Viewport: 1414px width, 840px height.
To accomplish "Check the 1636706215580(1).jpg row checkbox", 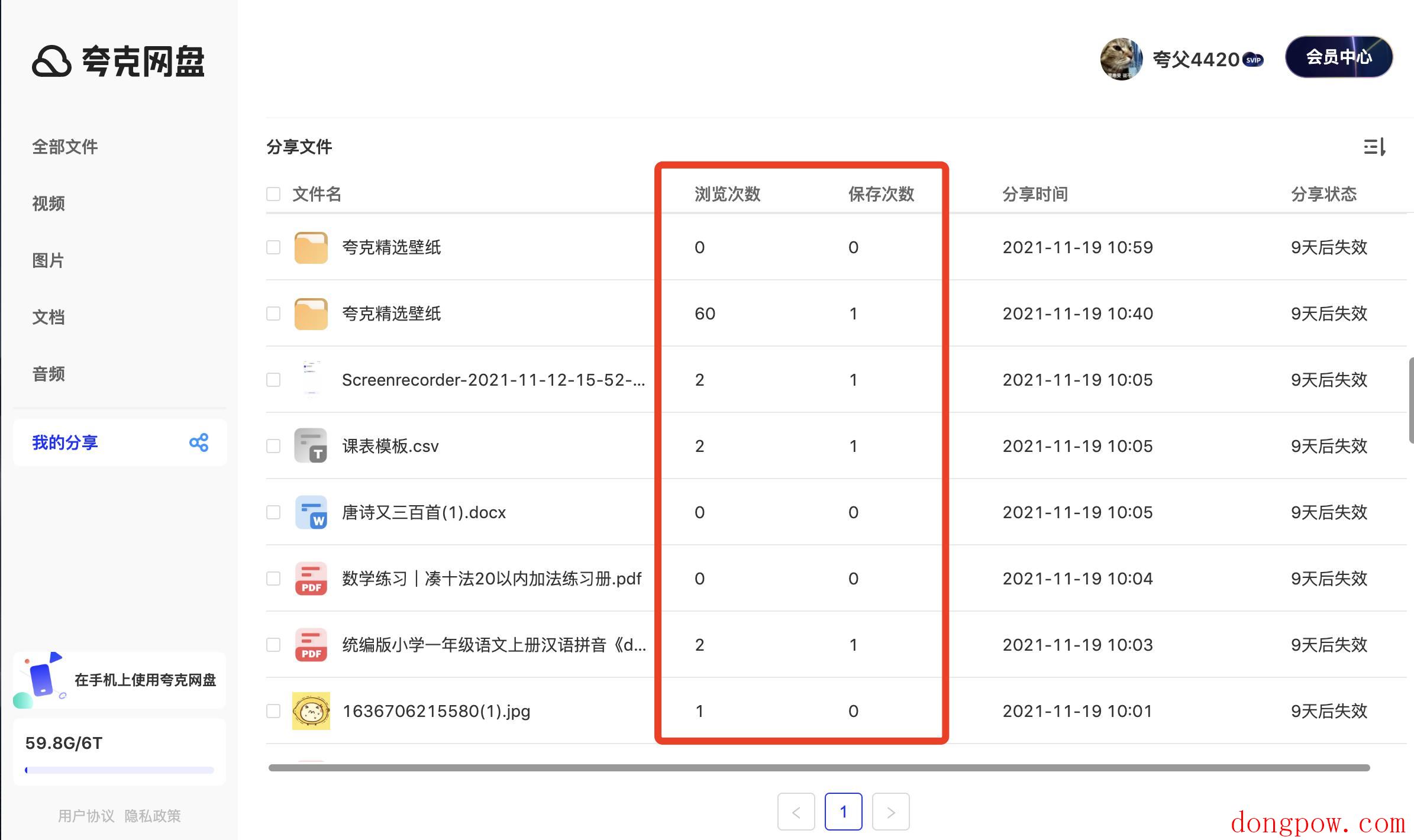I will coord(273,711).
